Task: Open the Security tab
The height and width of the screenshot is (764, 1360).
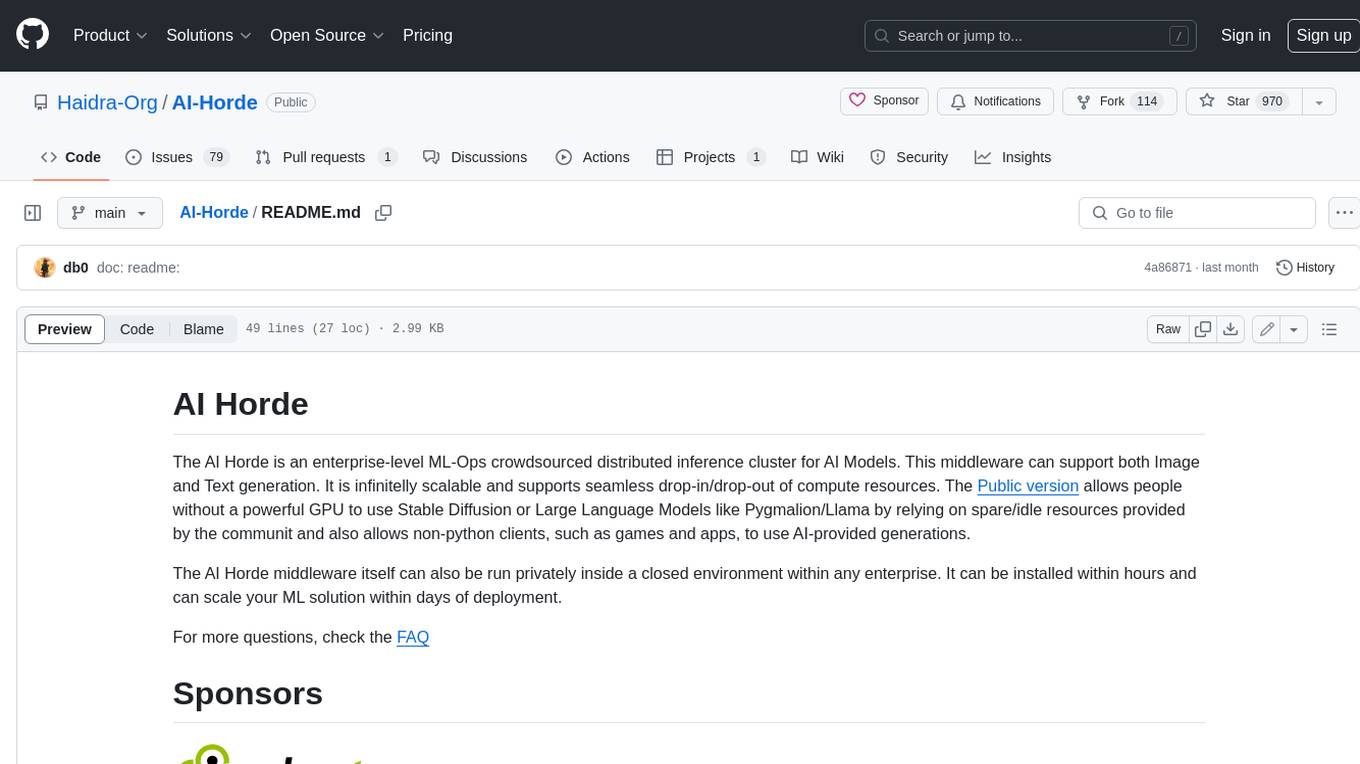Action: tap(909, 157)
